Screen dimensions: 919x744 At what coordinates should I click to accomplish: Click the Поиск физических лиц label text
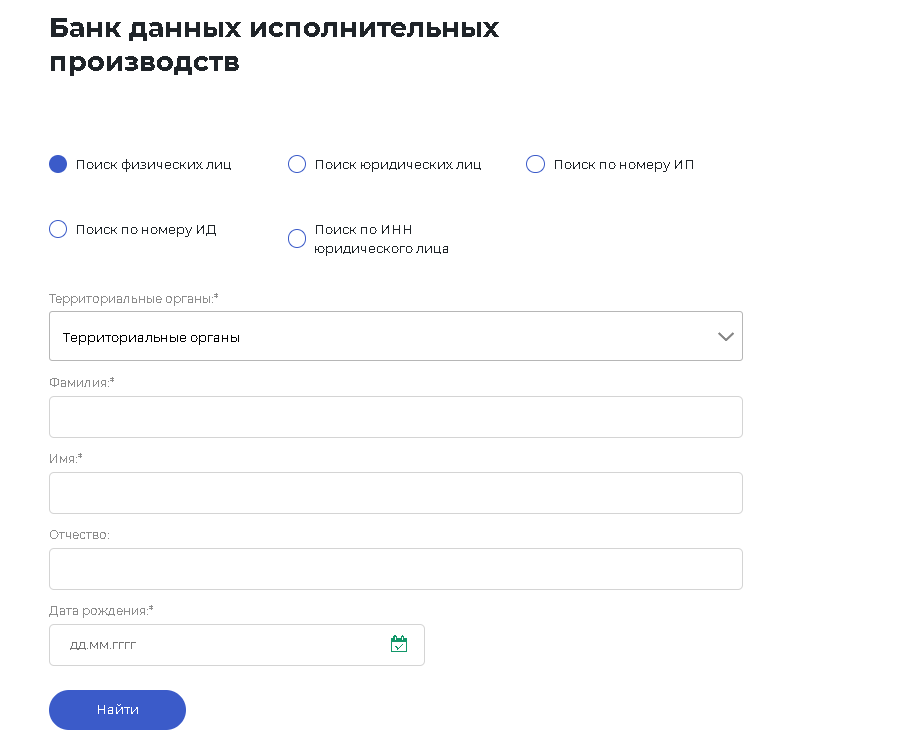pyautogui.click(x=154, y=165)
